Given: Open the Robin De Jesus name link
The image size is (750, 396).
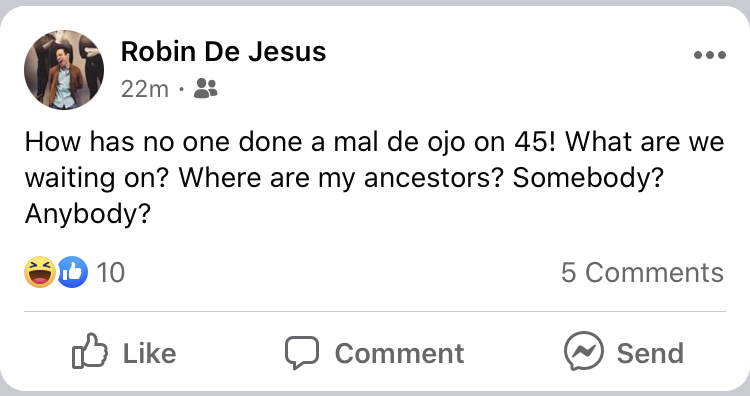Looking at the screenshot, I should 223,51.
